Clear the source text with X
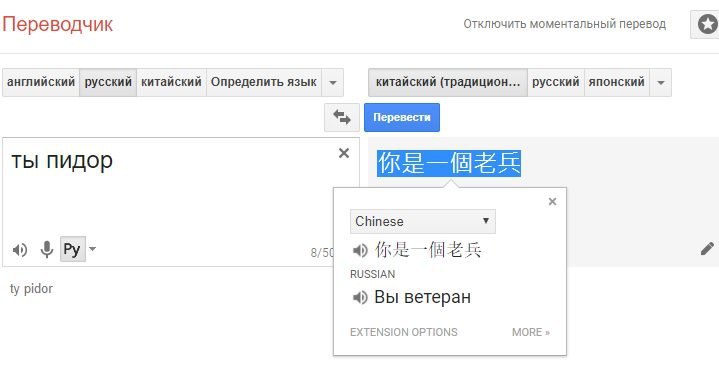 (343, 153)
